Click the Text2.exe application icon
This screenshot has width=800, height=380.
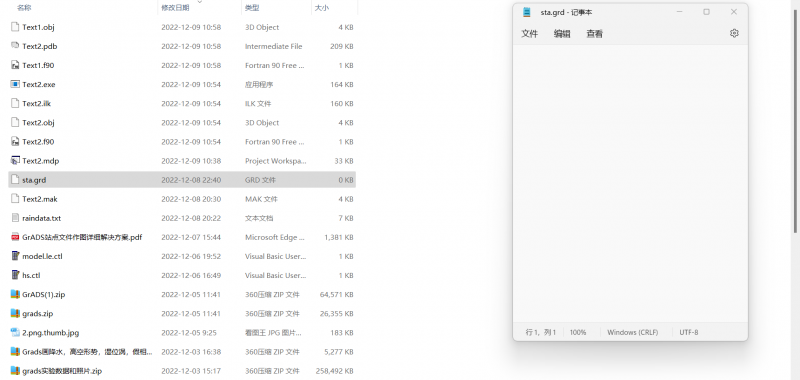(15, 84)
